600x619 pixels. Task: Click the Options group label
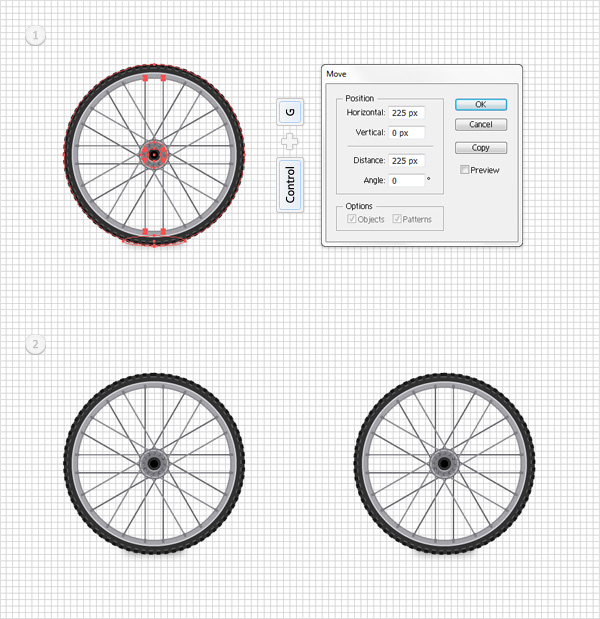(x=359, y=206)
